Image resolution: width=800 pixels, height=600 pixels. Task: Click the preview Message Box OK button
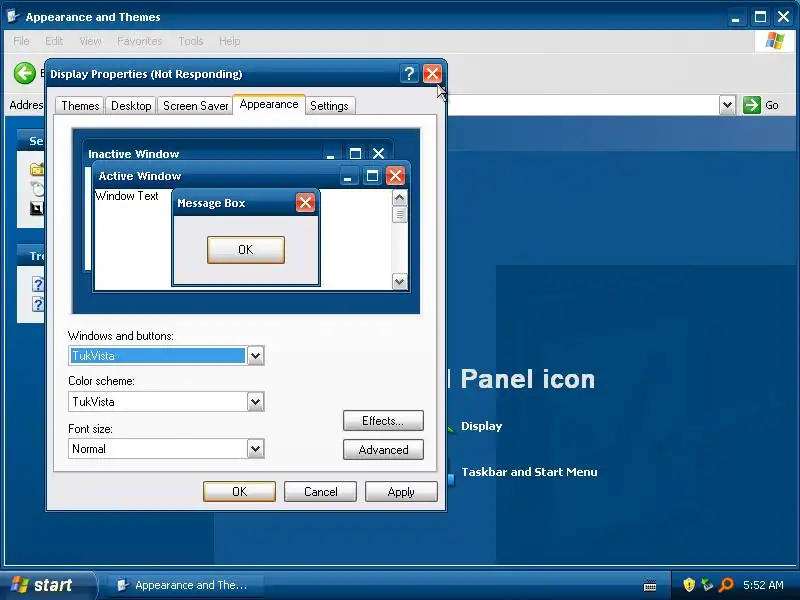click(245, 249)
